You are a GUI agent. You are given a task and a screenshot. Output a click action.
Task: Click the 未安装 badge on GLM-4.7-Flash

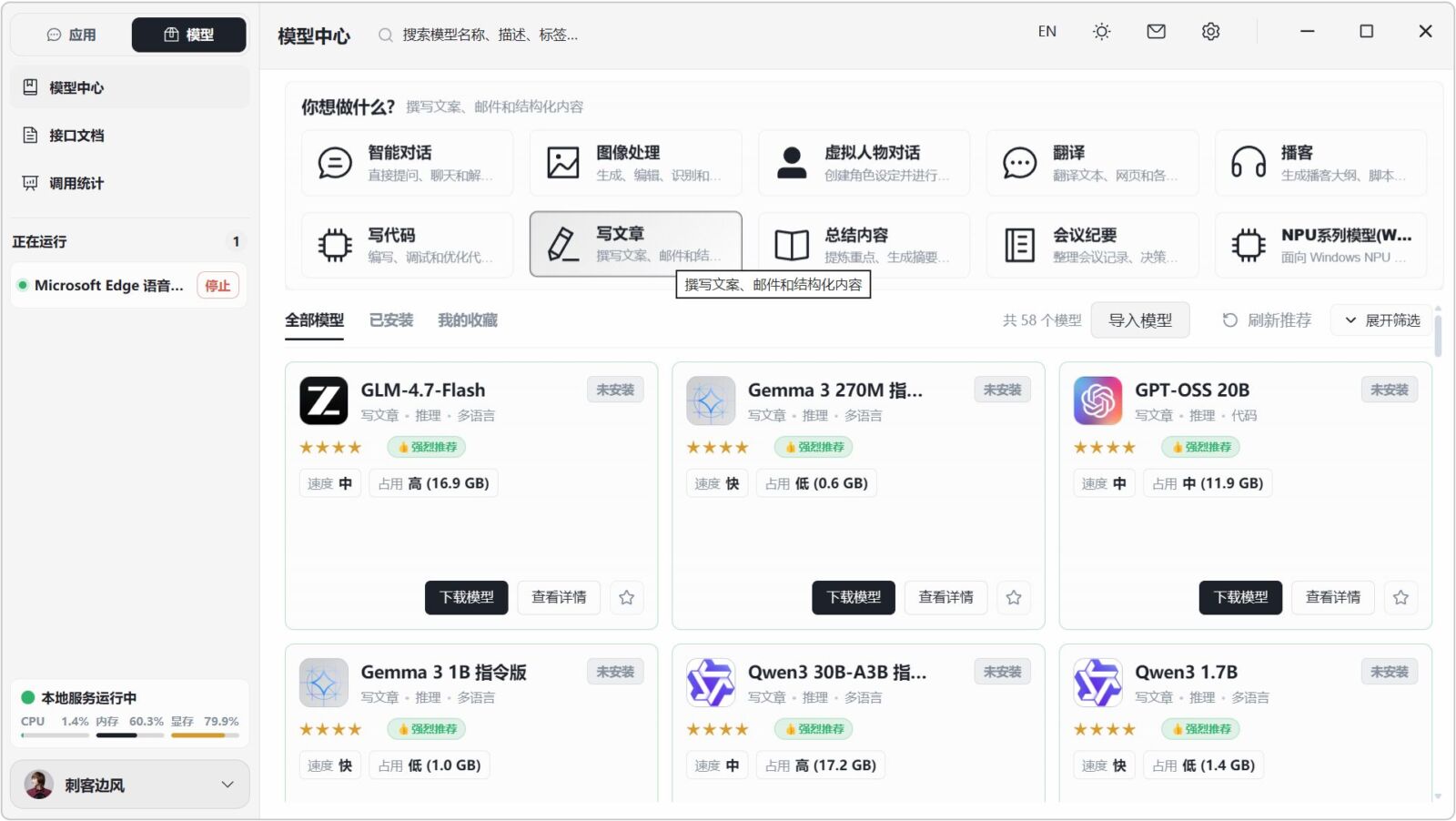pyautogui.click(x=615, y=390)
